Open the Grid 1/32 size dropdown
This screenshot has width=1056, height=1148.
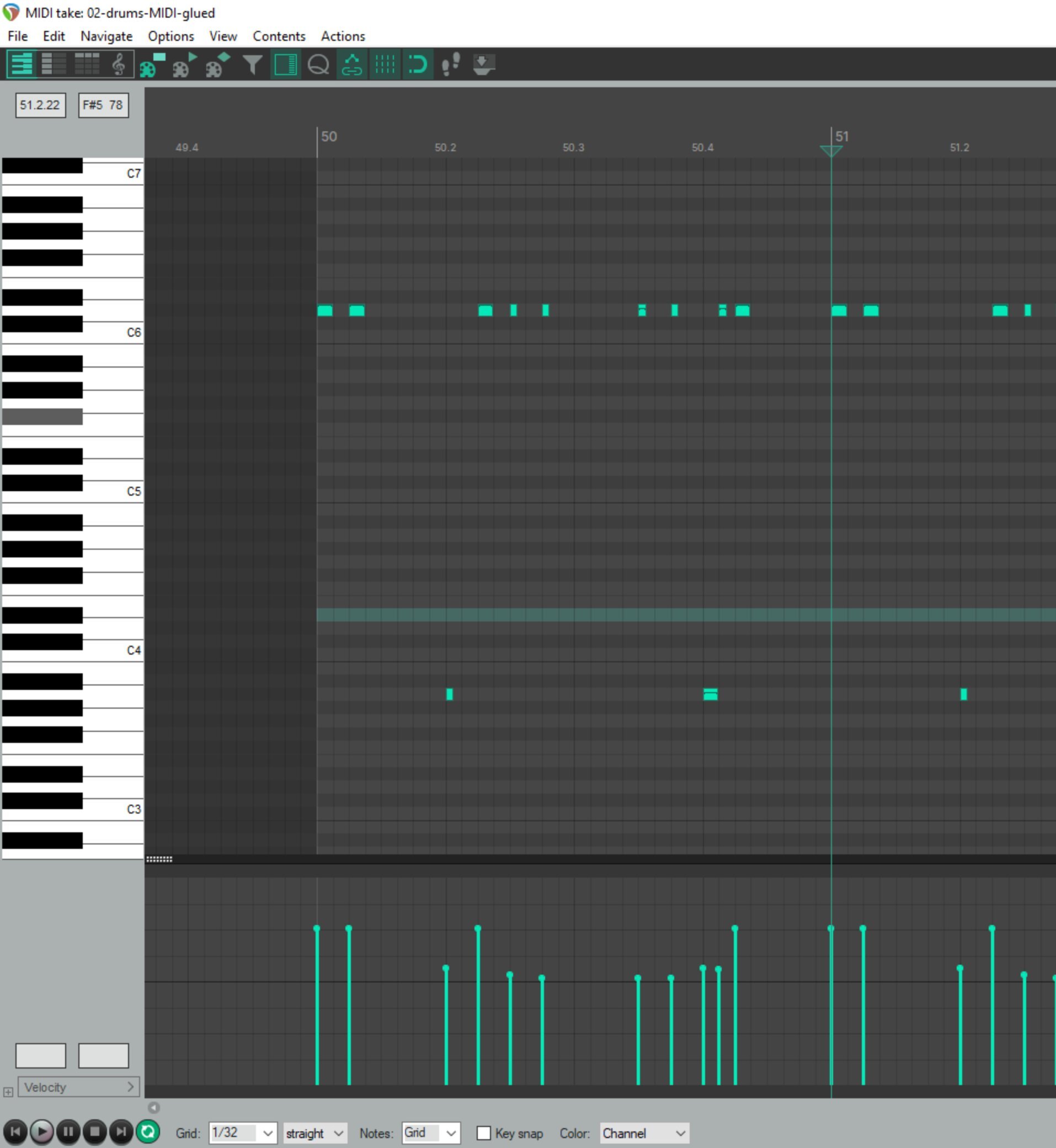pos(243,1133)
